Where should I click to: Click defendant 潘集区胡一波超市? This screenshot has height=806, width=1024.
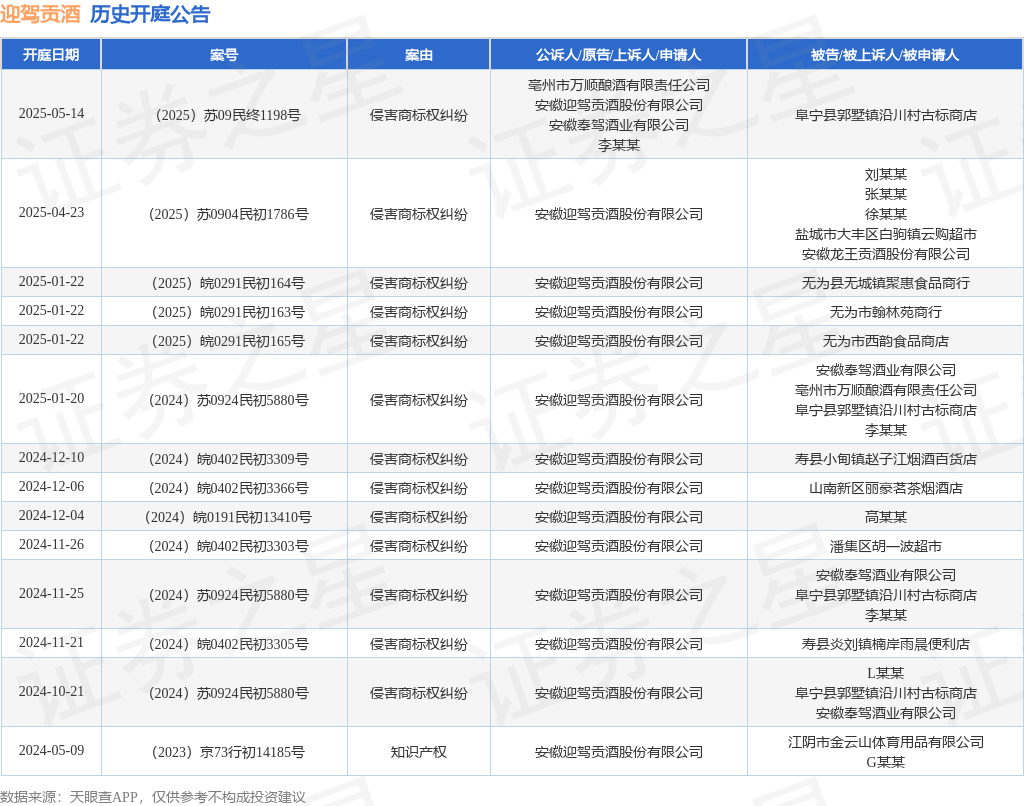[886, 546]
